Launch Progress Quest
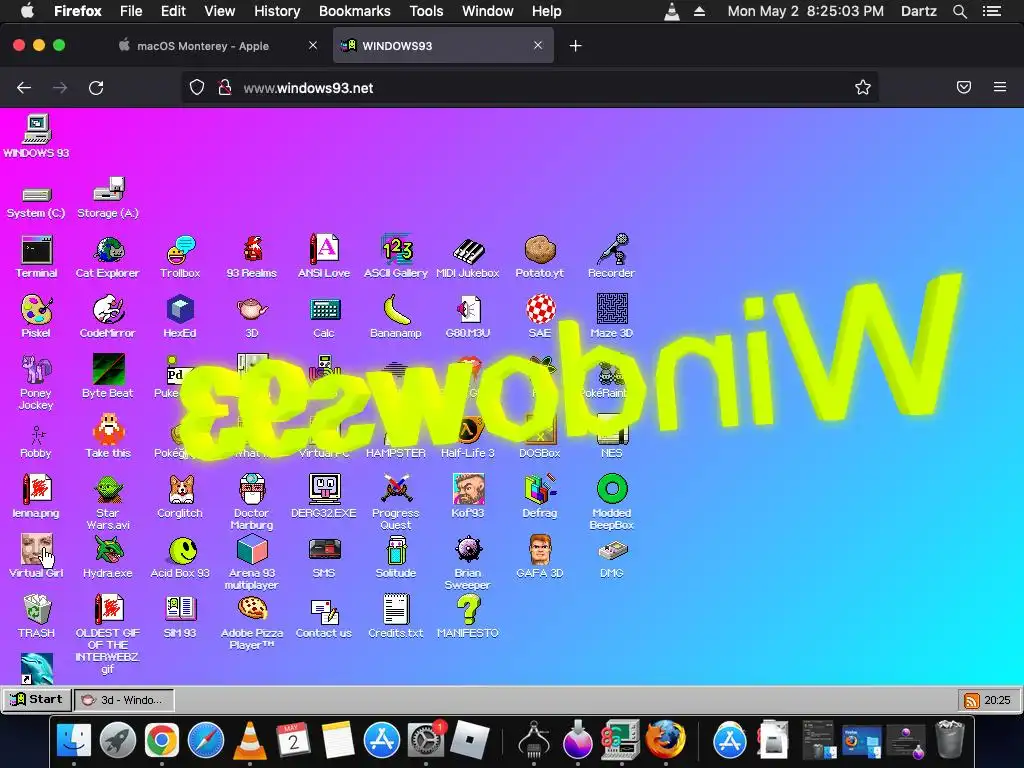 click(396, 490)
